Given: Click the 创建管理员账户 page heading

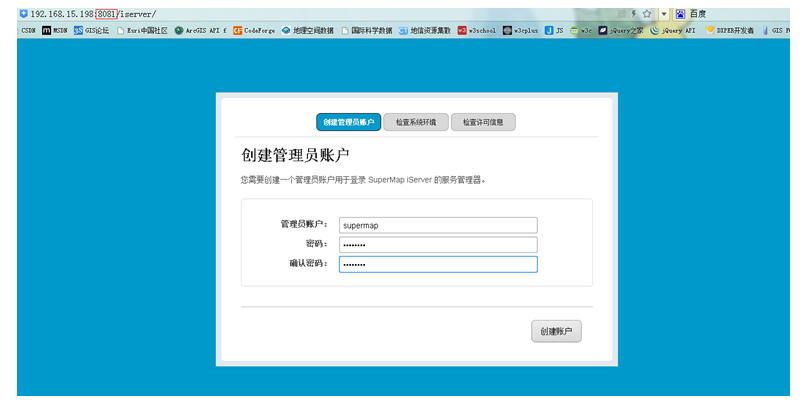Looking at the screenshot, I should click(x=295, y=155).
